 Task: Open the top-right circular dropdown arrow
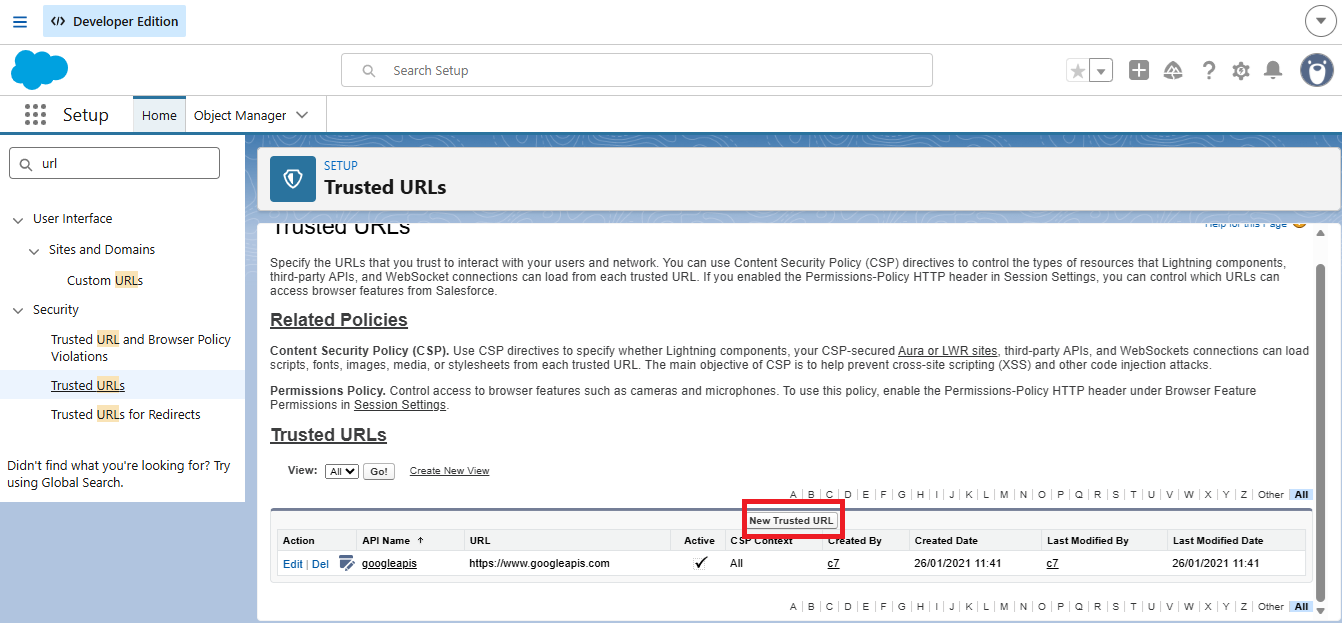[x=1320, y=21]
